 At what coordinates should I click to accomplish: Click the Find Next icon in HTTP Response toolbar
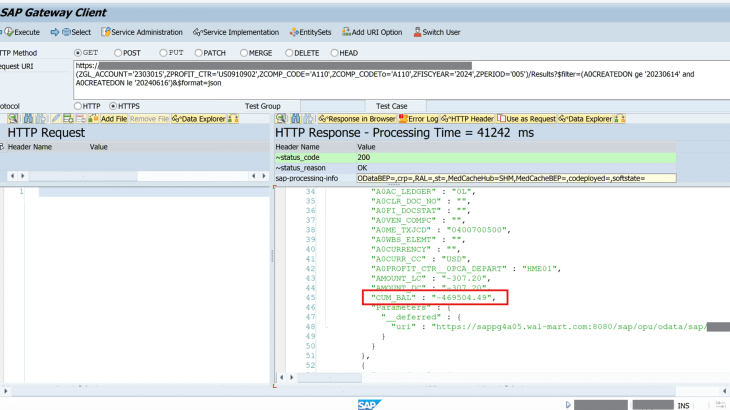point(308,119)
